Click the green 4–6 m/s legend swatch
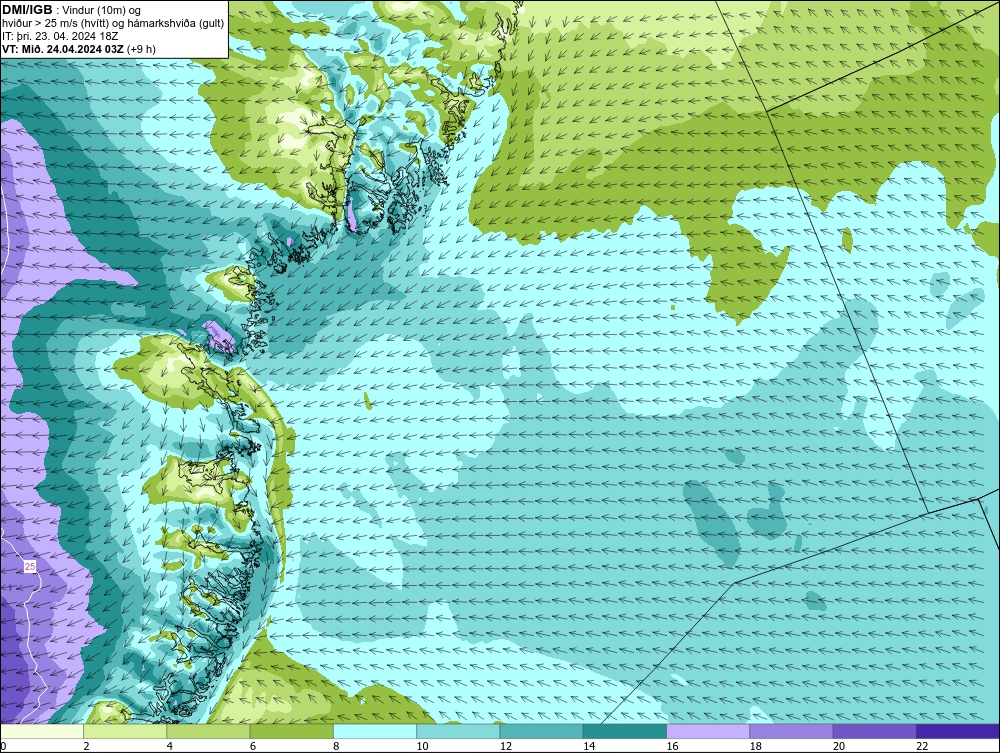 click(x=209, y=731)
